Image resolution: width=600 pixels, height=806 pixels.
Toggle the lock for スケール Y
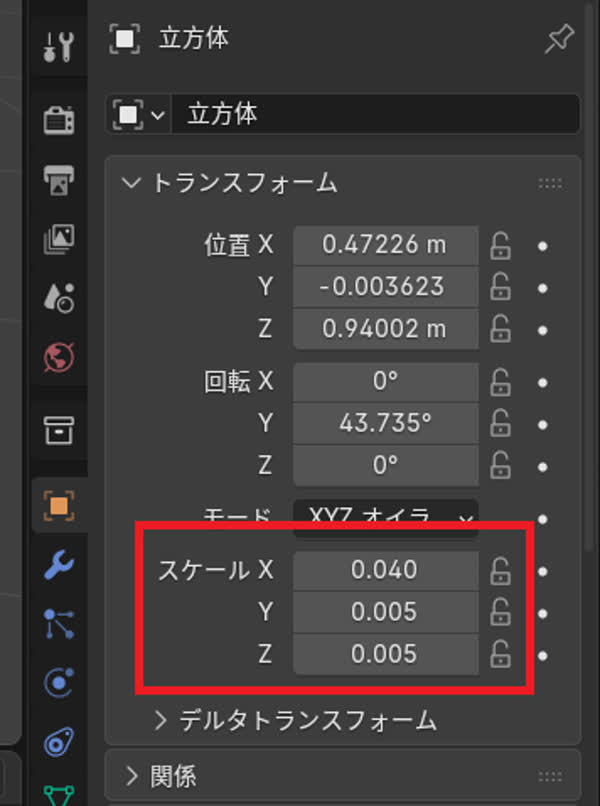(x=500, y=612)
